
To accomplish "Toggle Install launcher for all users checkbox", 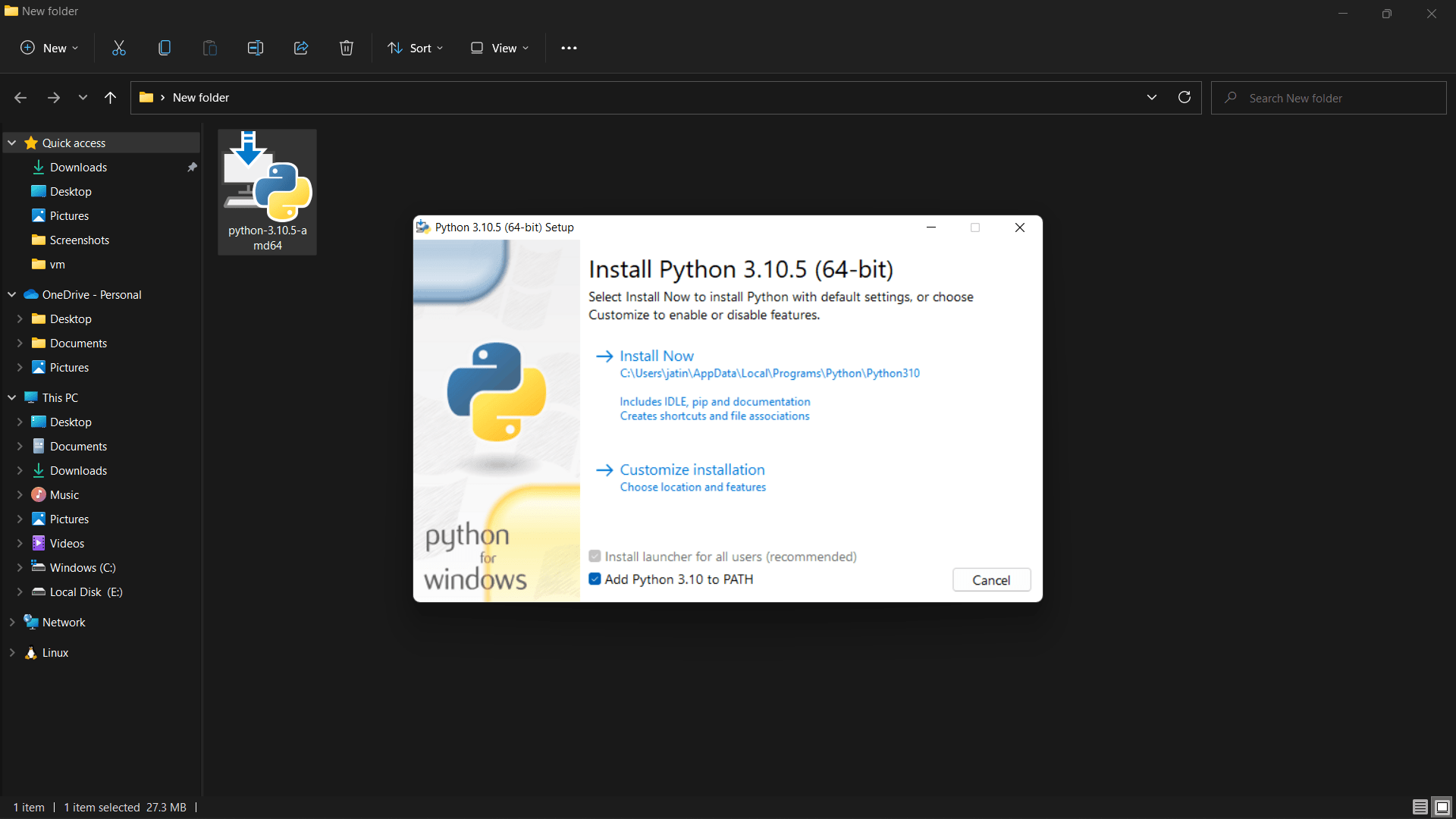I will click(x=595, y=557).
